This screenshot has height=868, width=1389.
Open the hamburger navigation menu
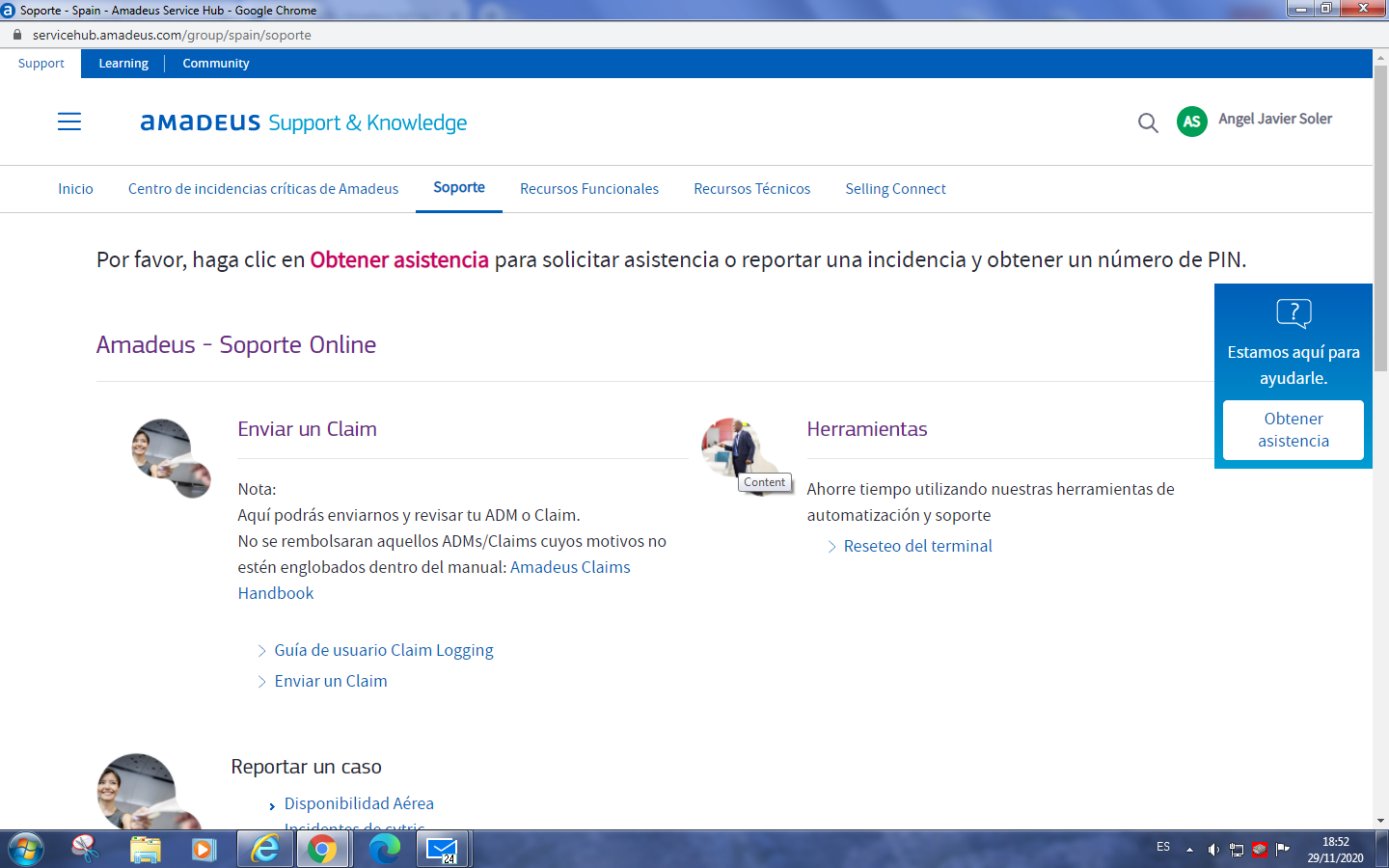click(x=69, y=122)
